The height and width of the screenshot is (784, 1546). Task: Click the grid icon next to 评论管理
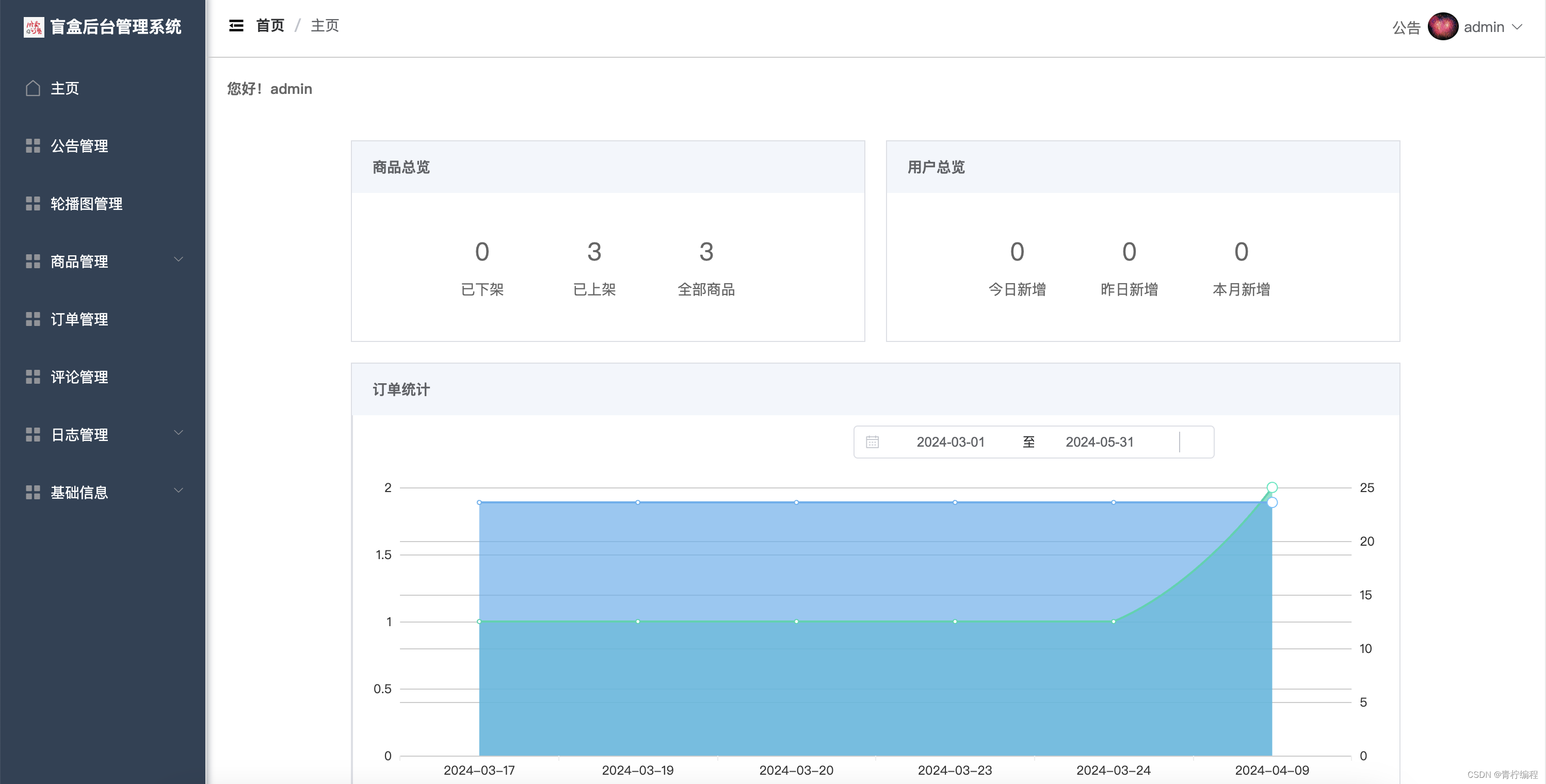click(33, 377)
